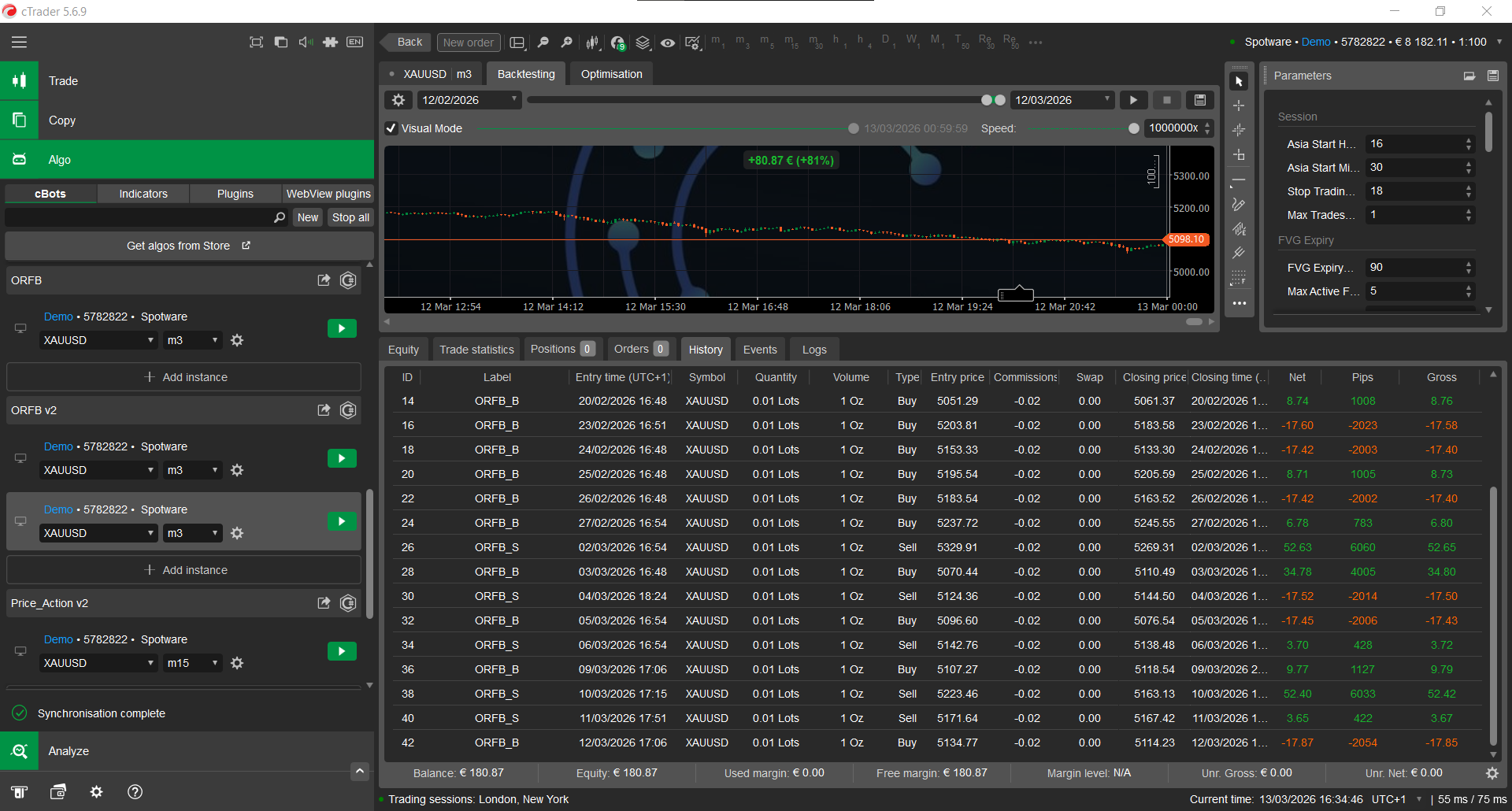This screenshot has height=811, width=1512.
Task: Uncheck the Visual Mode checkbox
Action: (x=391, y=128)
